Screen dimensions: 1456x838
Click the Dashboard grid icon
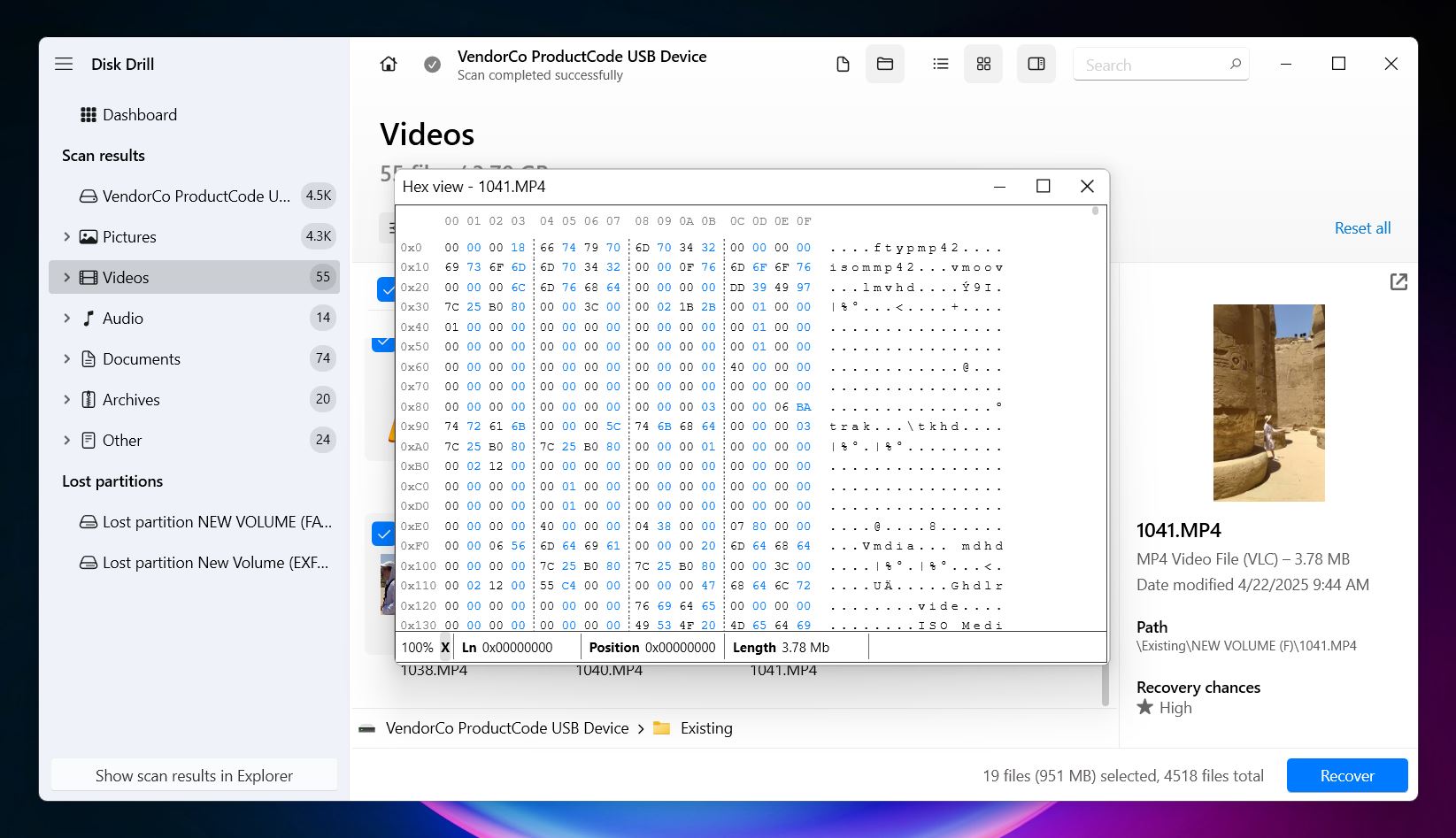click(x=89, y=115)
